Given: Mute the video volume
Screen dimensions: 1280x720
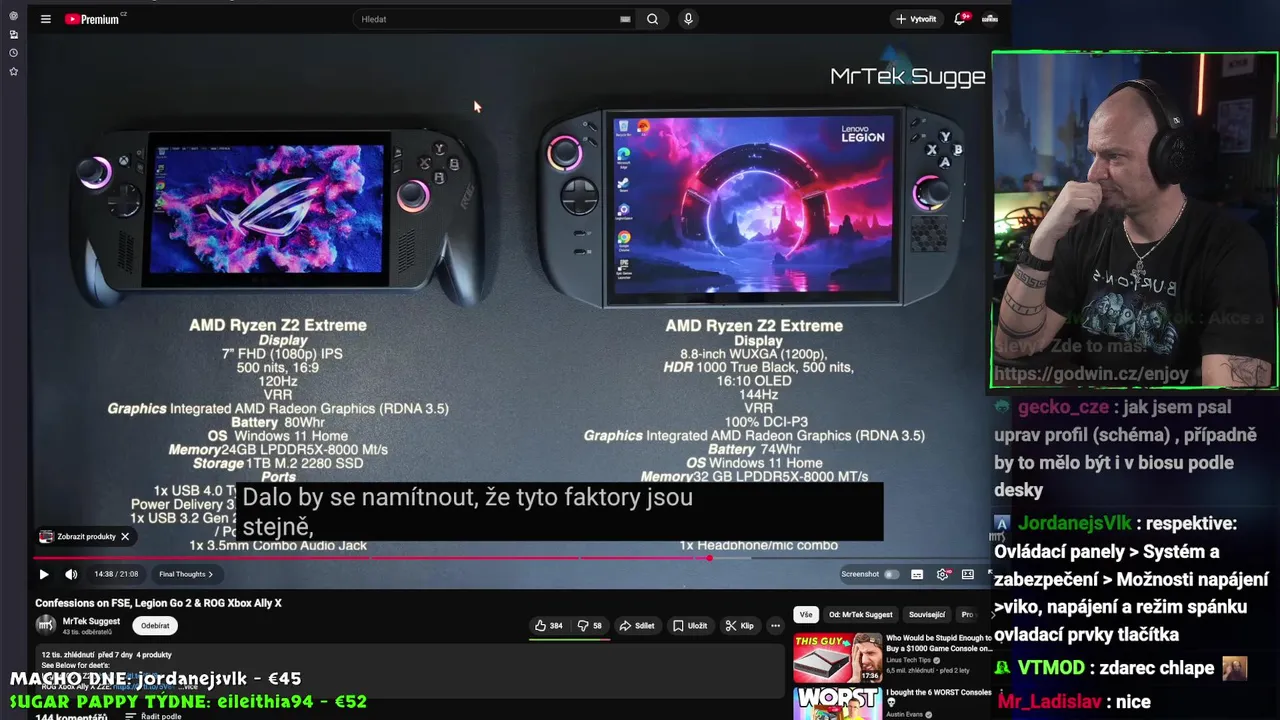Looking at the screenshot, I should [71, 574].
